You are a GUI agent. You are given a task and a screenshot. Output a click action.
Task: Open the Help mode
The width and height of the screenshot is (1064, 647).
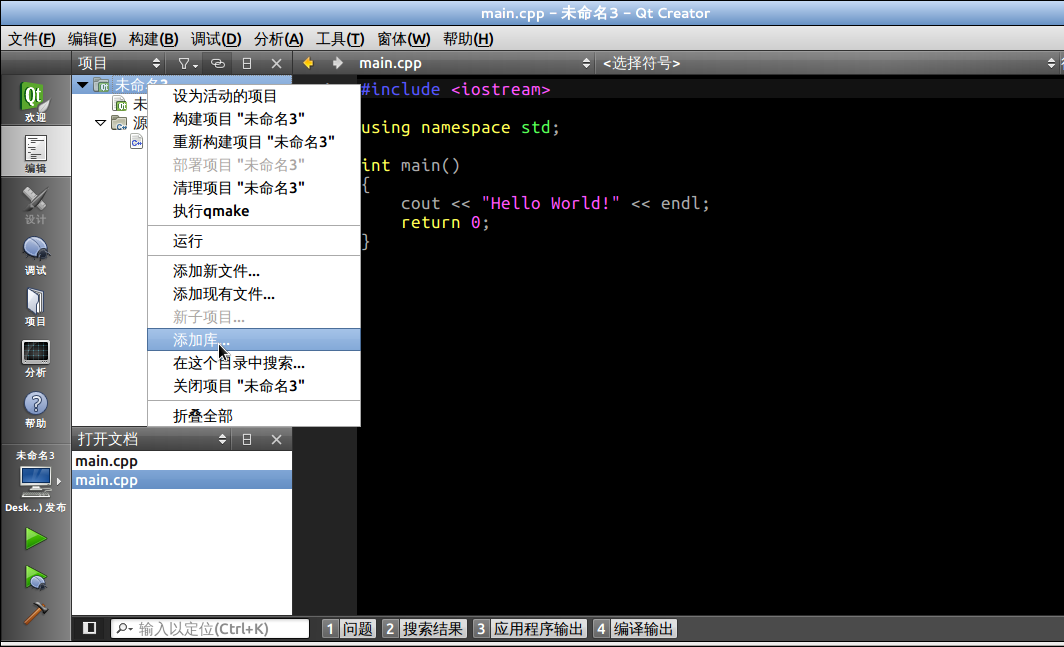pyautogui.click(x=35, y=409)
